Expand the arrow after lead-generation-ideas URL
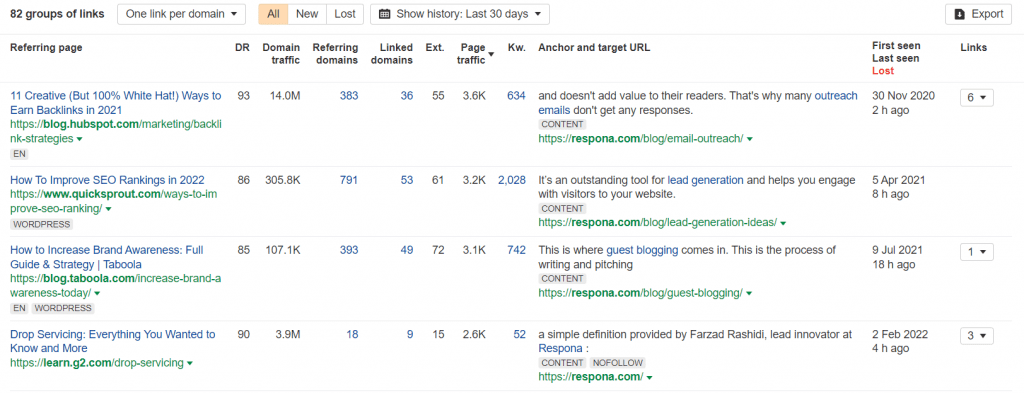Screen dimensions: 1024x393 coord(783,223)
